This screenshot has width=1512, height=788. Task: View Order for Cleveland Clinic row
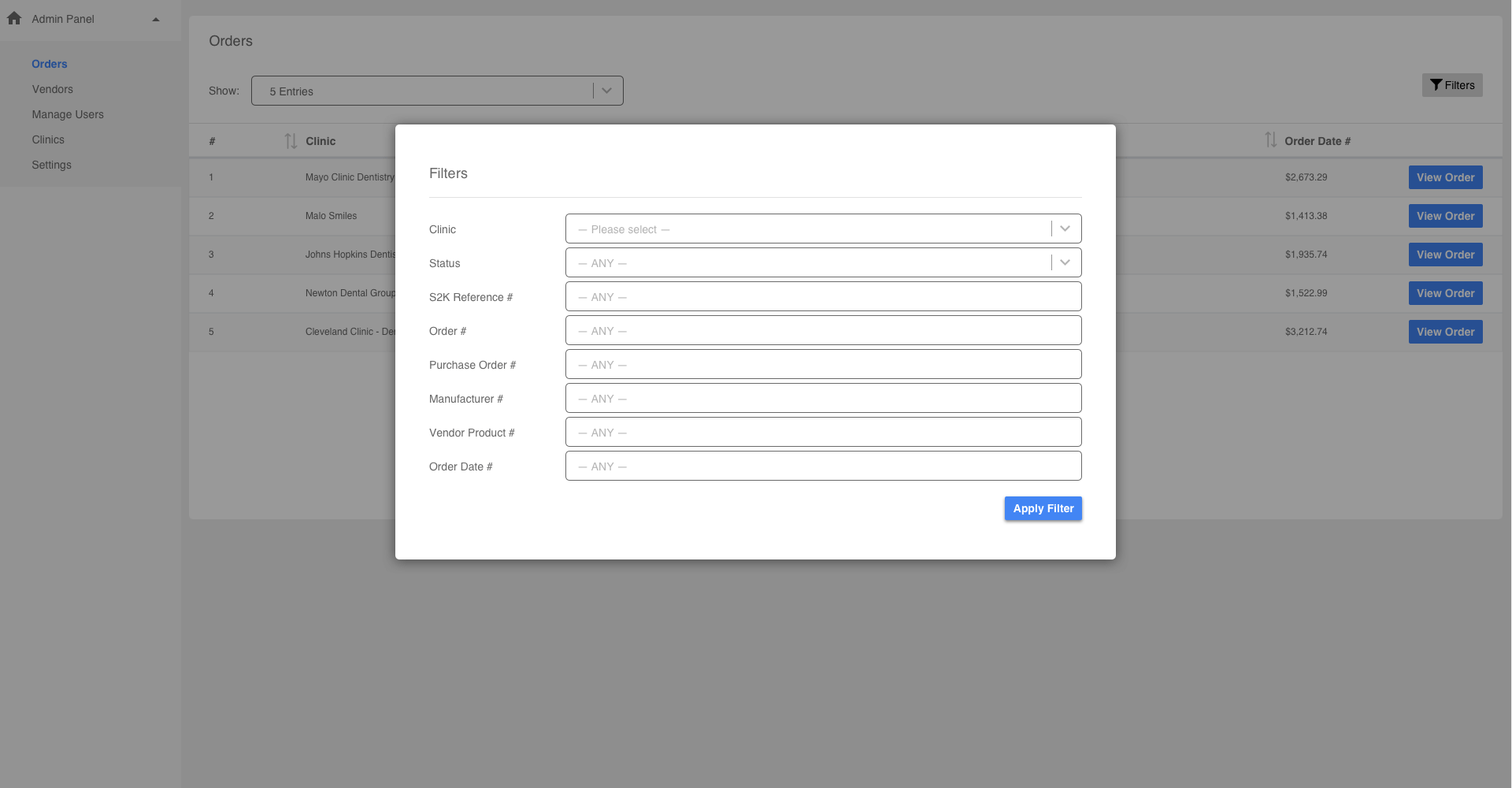click(x=1445, y=332)
